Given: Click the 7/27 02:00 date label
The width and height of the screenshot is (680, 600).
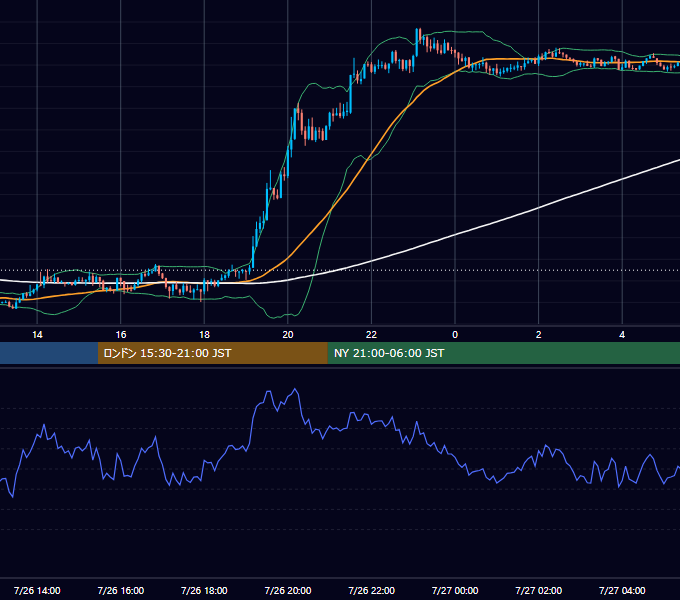Looking at the screenshot, I should coord(539,590).
